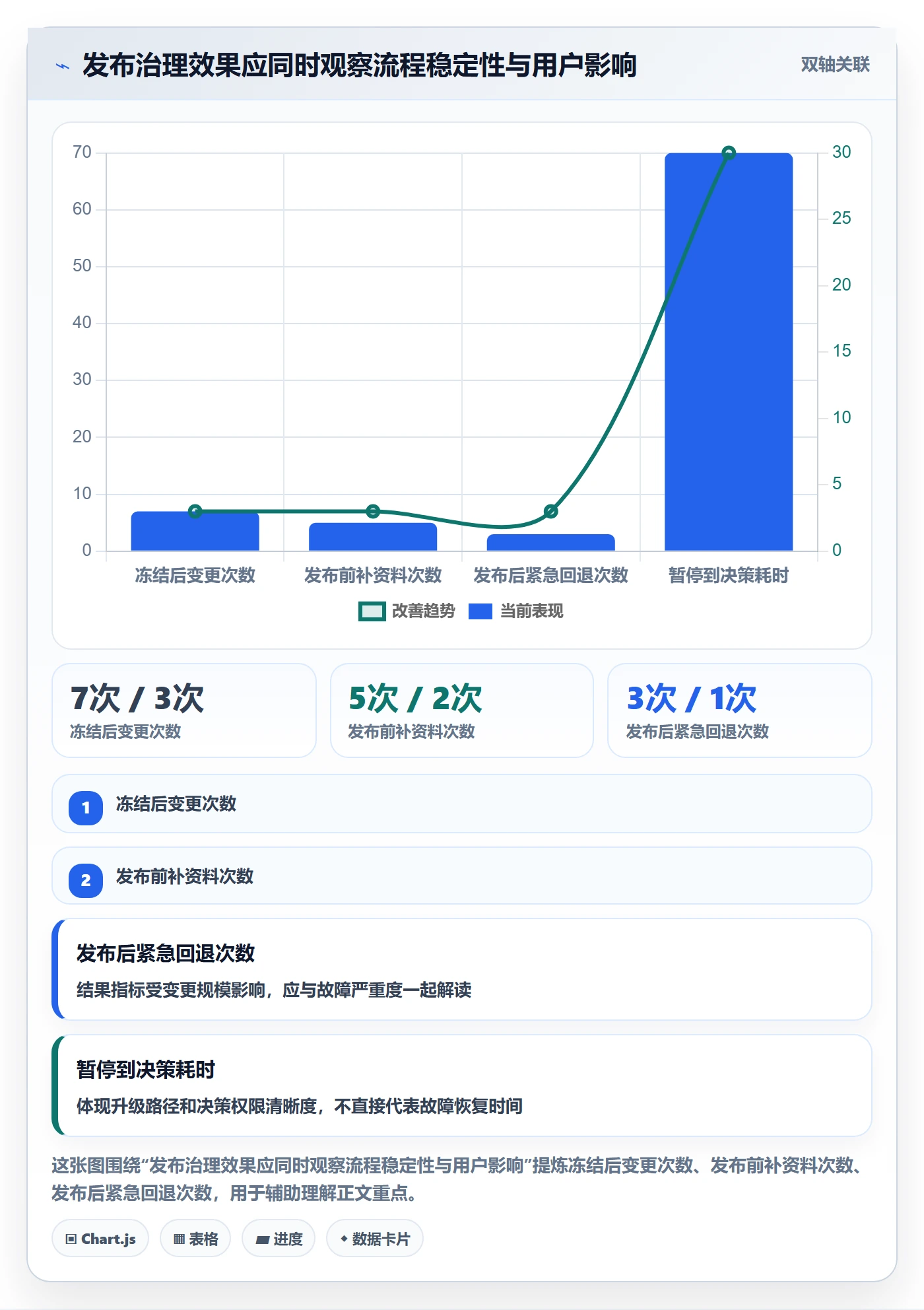The width and height of the screenshot is (924, 1310).
Task: Open the Chart.js tag
Action: pos(100,1239)
